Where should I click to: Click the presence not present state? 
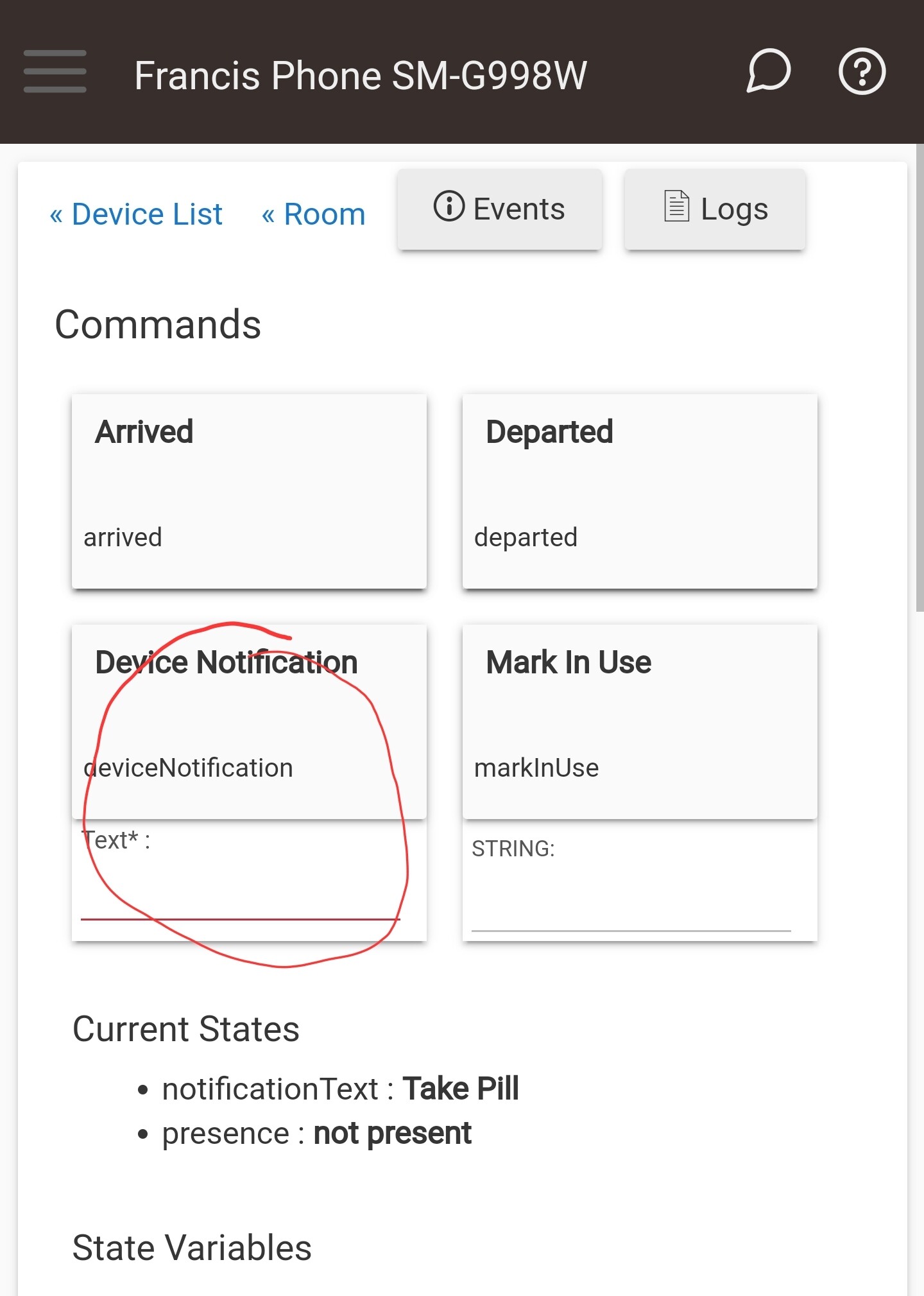point(316,1134)
